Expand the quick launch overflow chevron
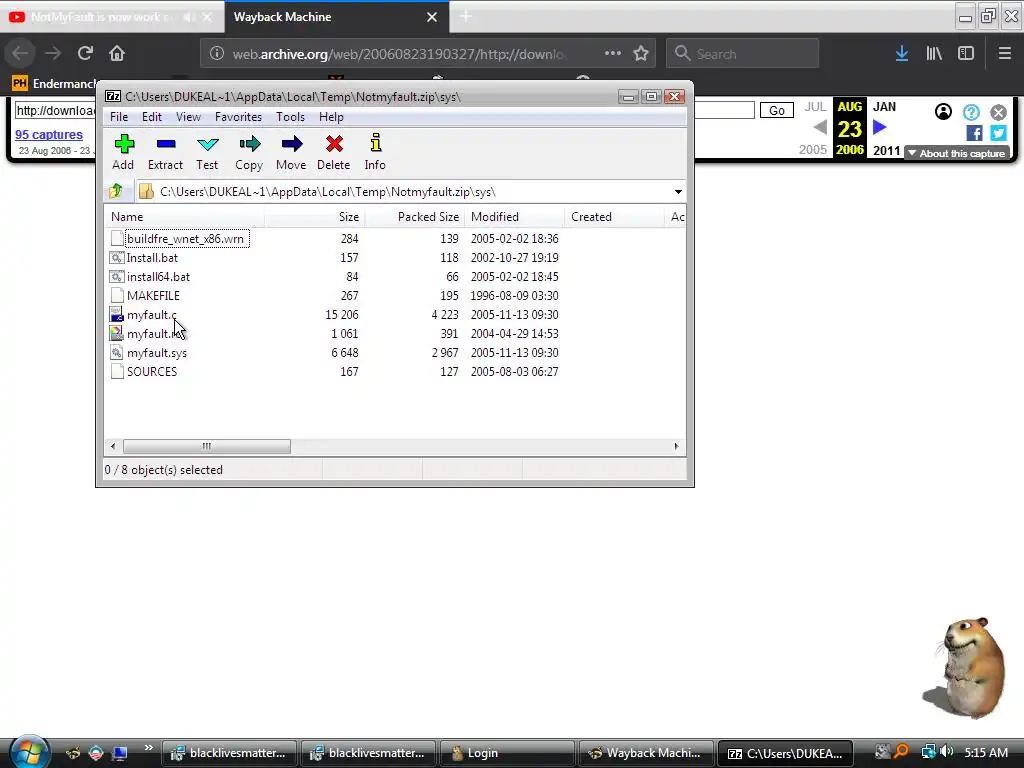1024x768 pixels. [x=148, y=748]
